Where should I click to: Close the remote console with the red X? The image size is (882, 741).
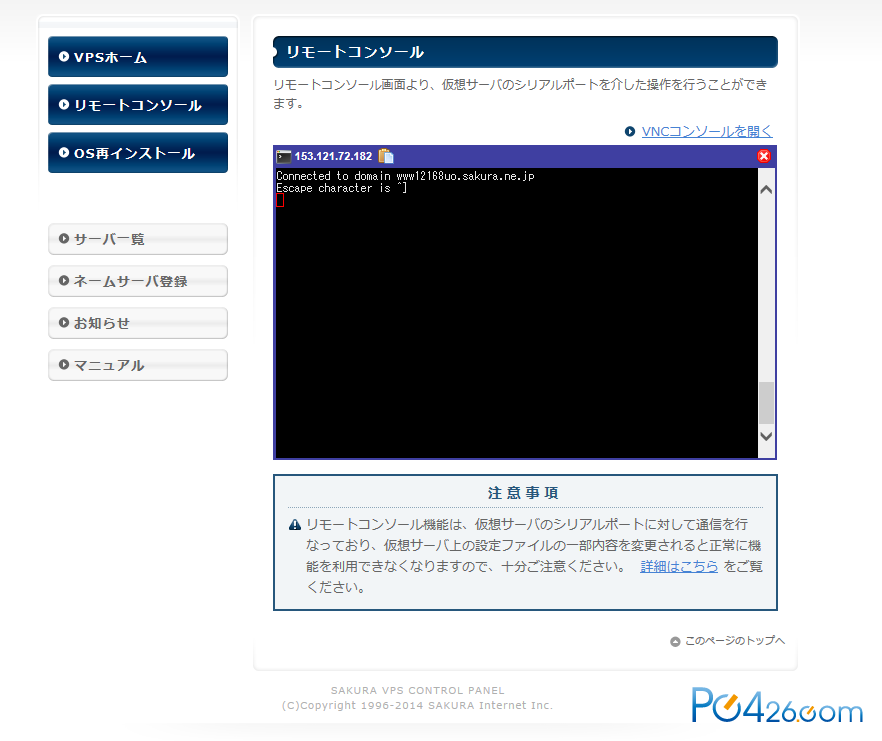tap(763, 156)
